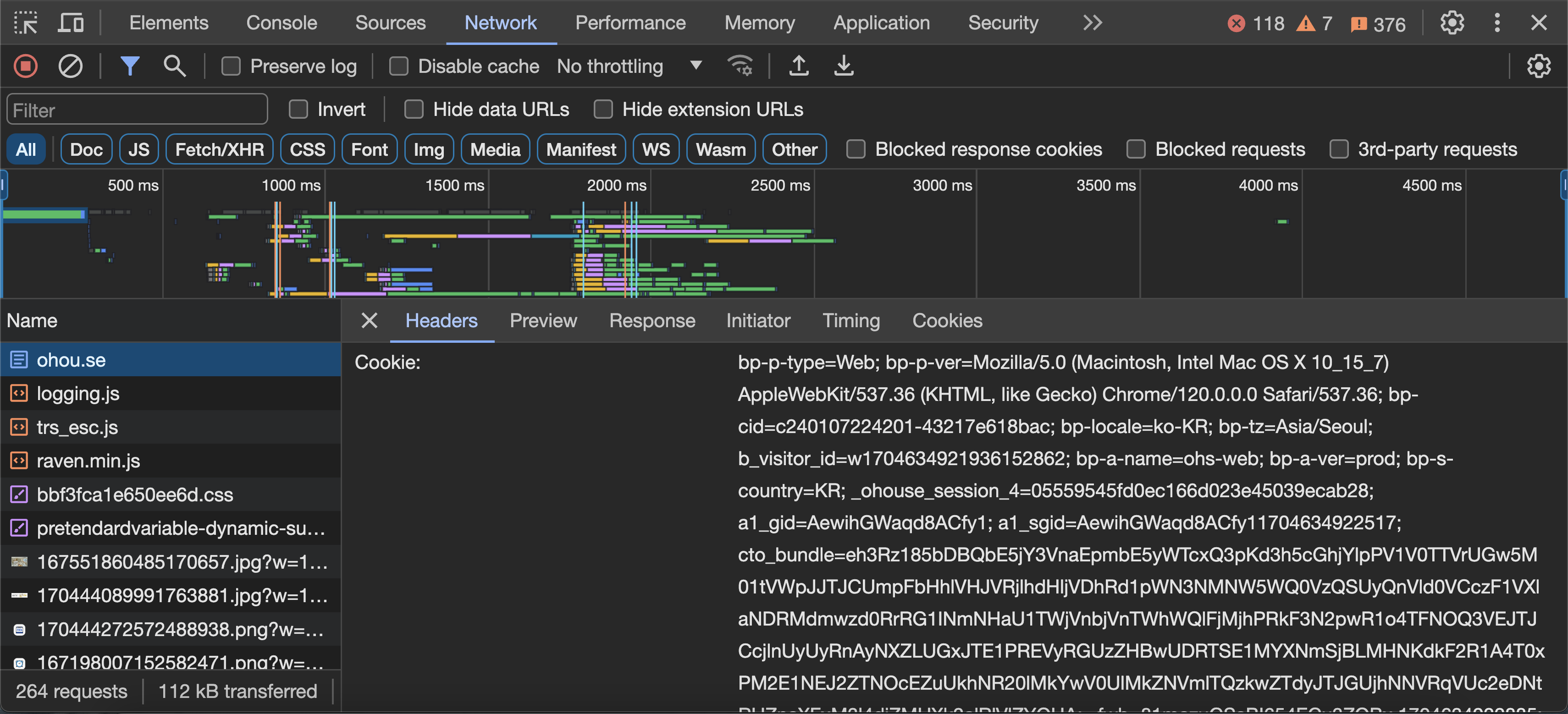Switch to the Console tab
This screenshot has width=1568, height=714.
tap(281, 23)
